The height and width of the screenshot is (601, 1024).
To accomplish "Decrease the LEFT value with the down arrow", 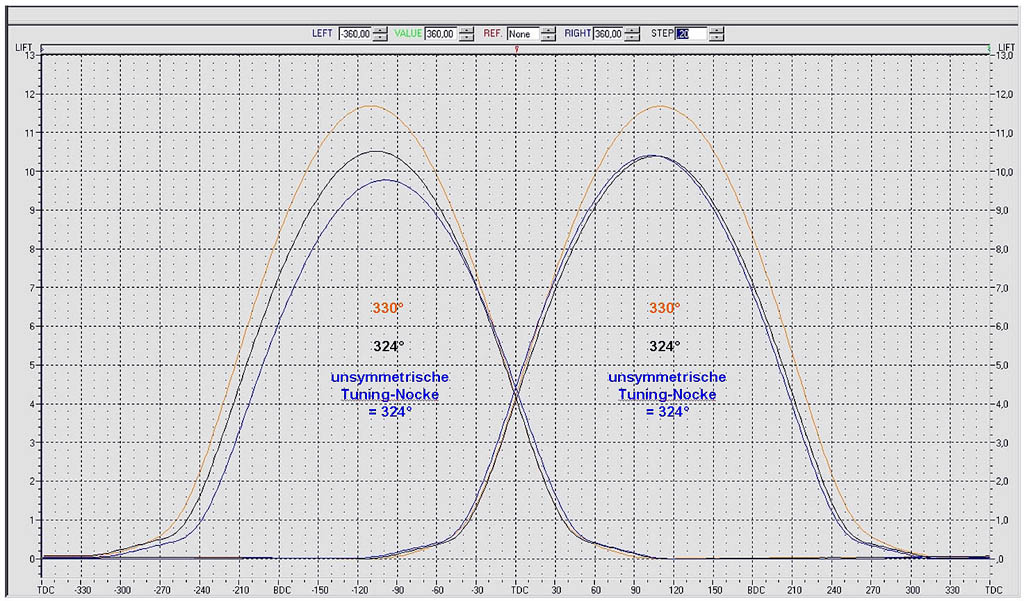I will pyautogui.click(x=380, y=37).
